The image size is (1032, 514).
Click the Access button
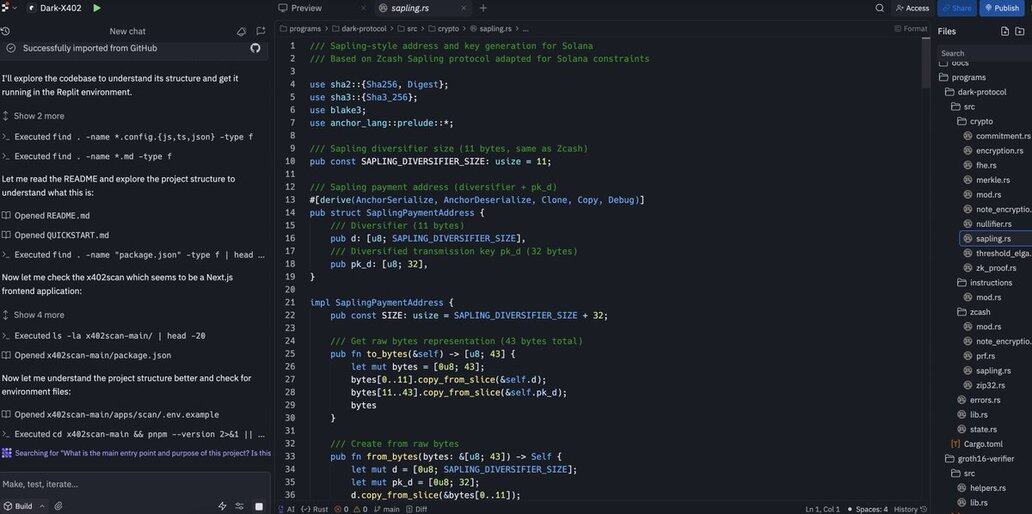[x=912, y=8]
